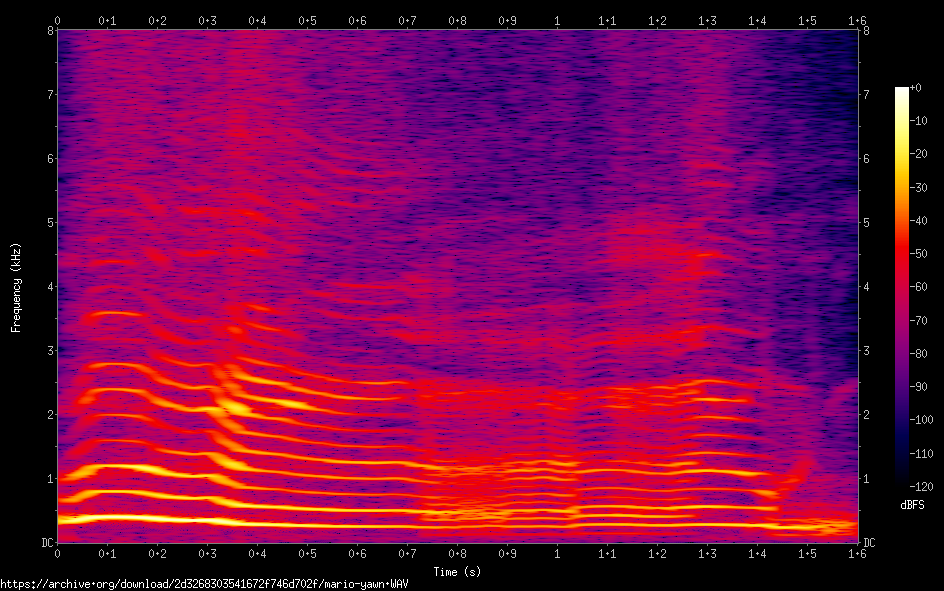944x591 pixels.
Task: Click the DC label on left frequency axis
Action: [x=45, y=543]
